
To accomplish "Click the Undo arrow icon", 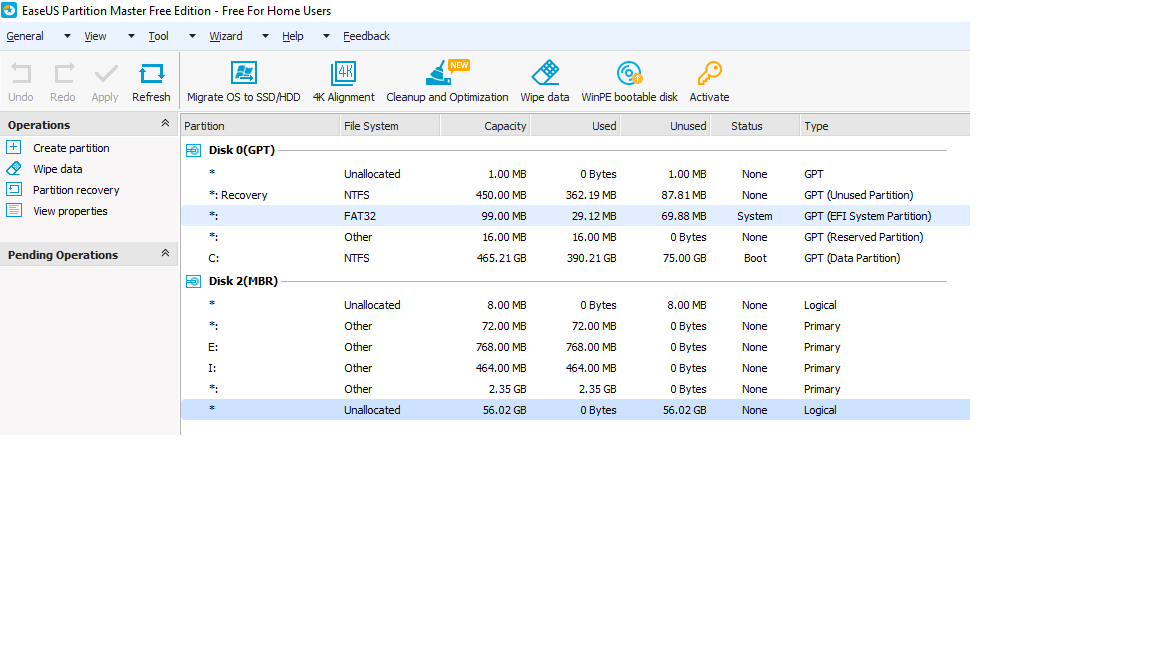I will (21, 73).
